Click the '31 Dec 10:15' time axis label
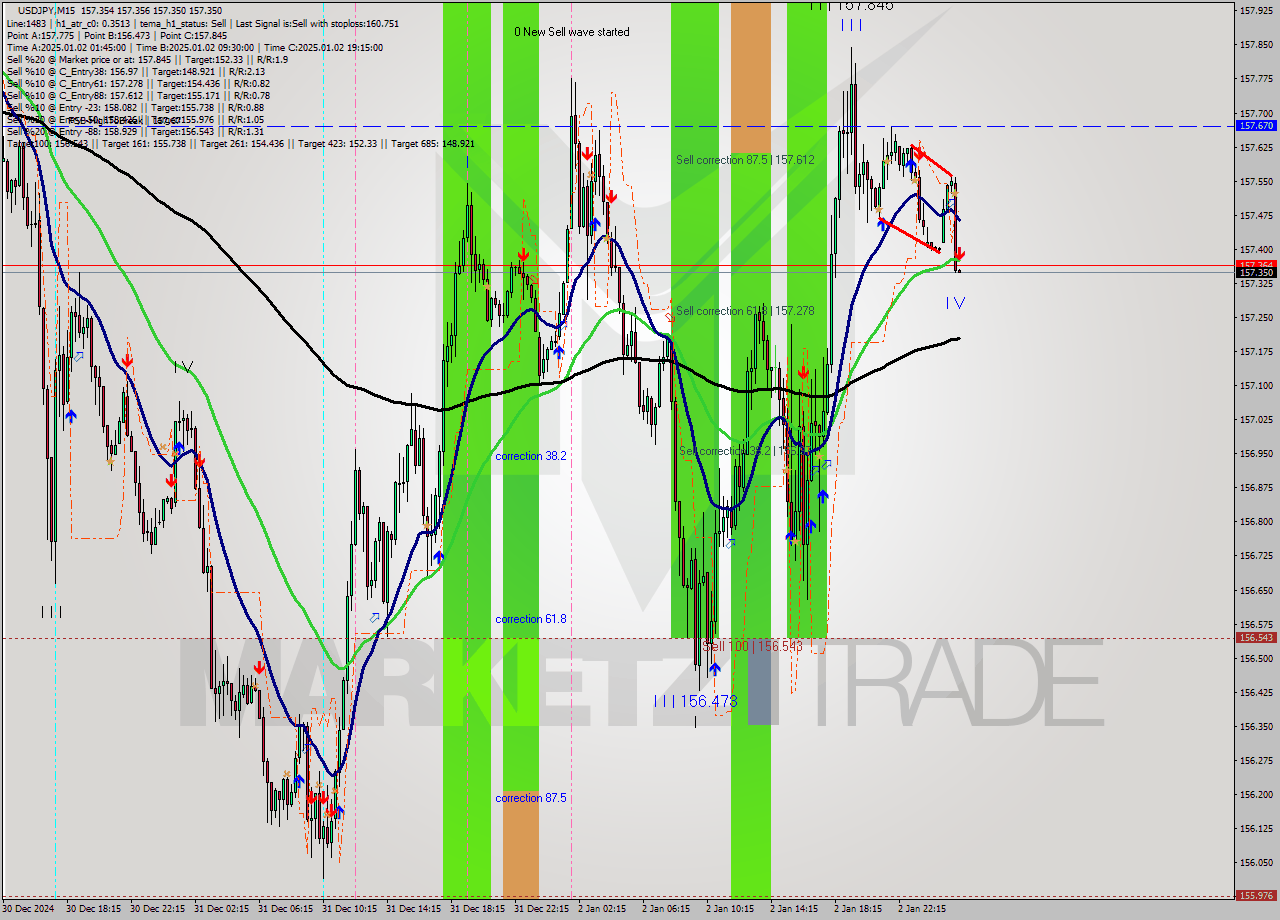Viewport: 1280px width, 920px height. pyautogui.click(x=350, y=909)
